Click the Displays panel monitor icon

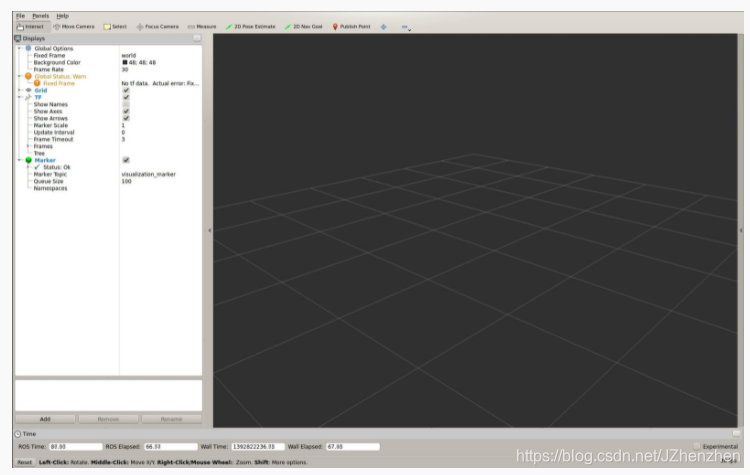[x=18, y=38]
